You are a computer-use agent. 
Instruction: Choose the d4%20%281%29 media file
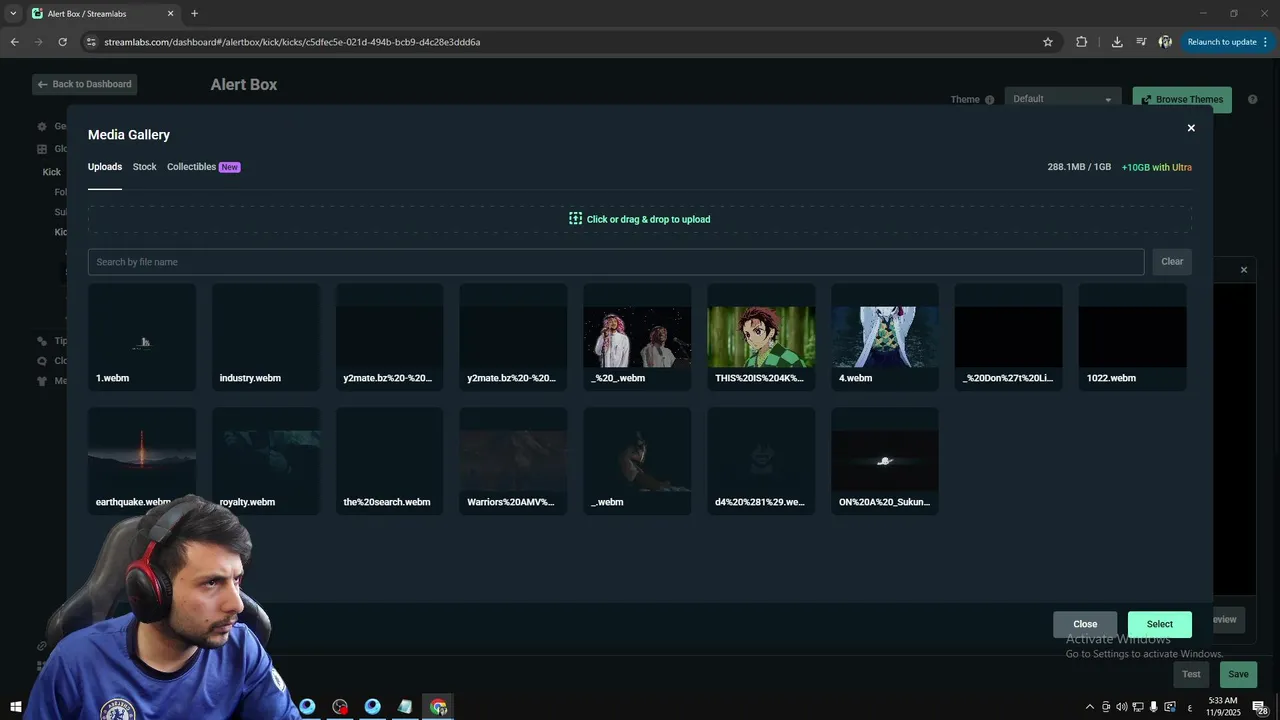[761, 461]
